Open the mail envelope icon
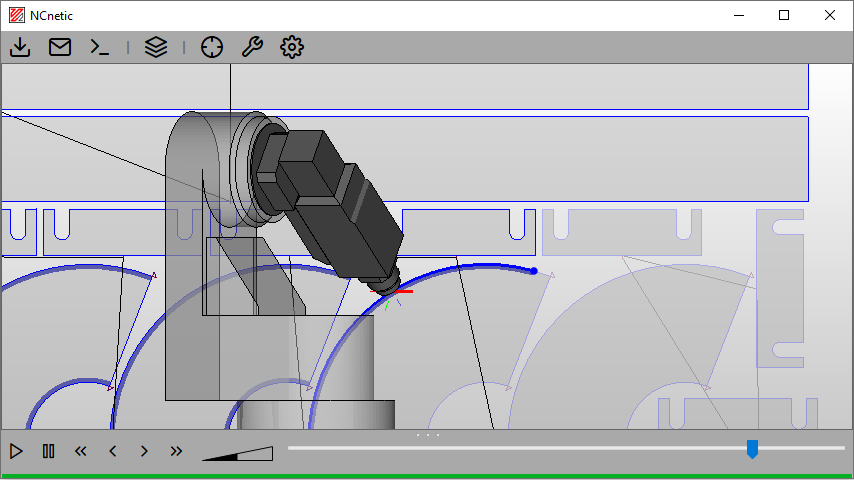The height and width of the screenshot is (480, 854). pos(60,47)
